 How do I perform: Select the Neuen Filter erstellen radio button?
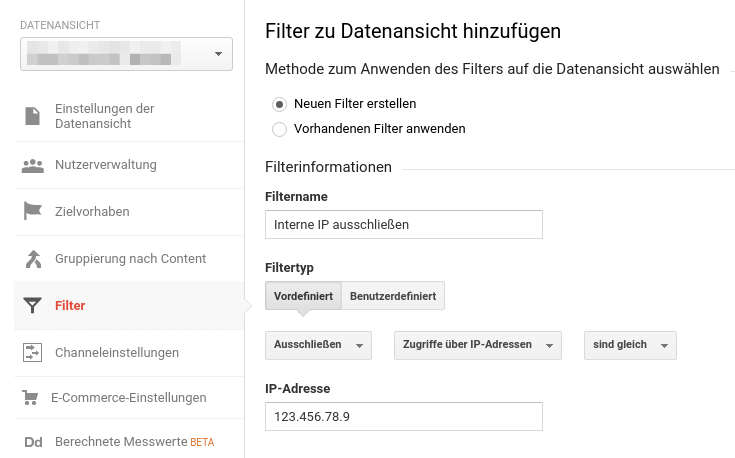tap(280, 104)
